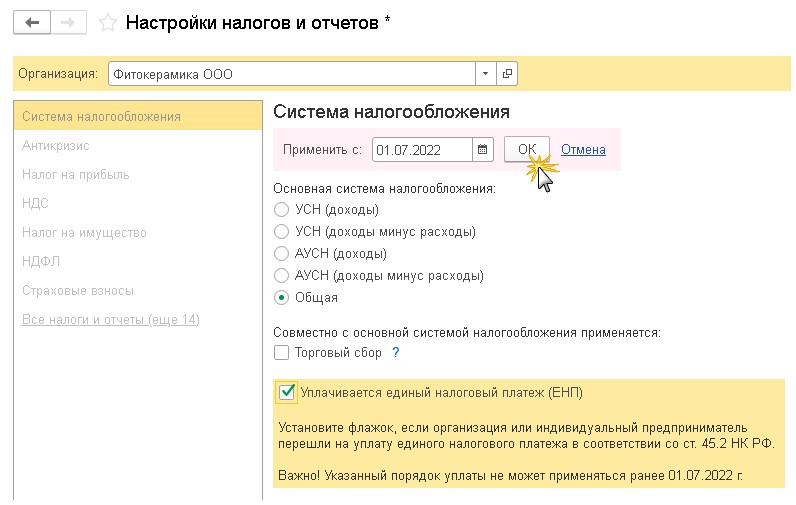This screenshot has width=796, height=505.
Task: Choose АУСН (доходы минус расходы) option
Action: pyautogui.click(x=281, y=276)
